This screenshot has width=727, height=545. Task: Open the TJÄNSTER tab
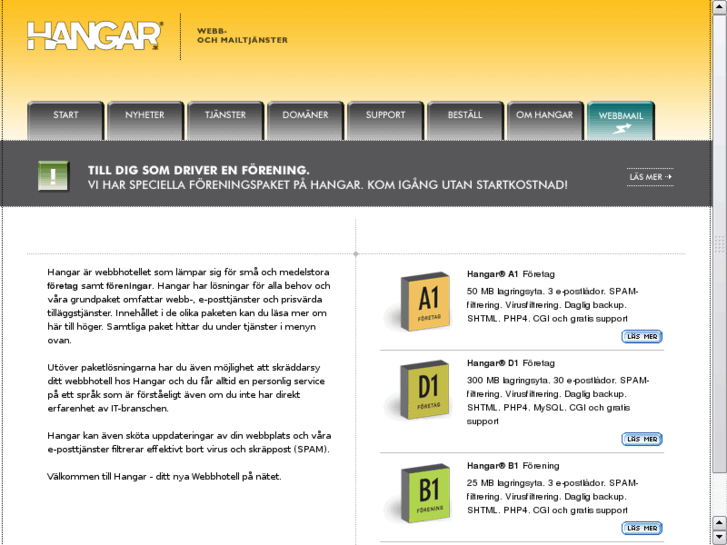[x=225, y=121]
